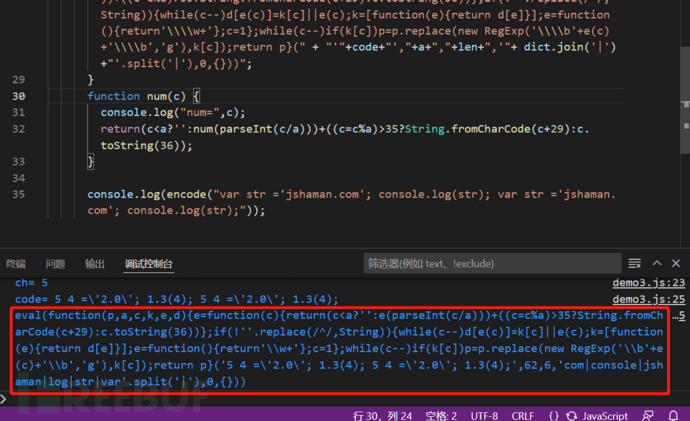Click line number 32 in the gutter

(x=18, y=129)
